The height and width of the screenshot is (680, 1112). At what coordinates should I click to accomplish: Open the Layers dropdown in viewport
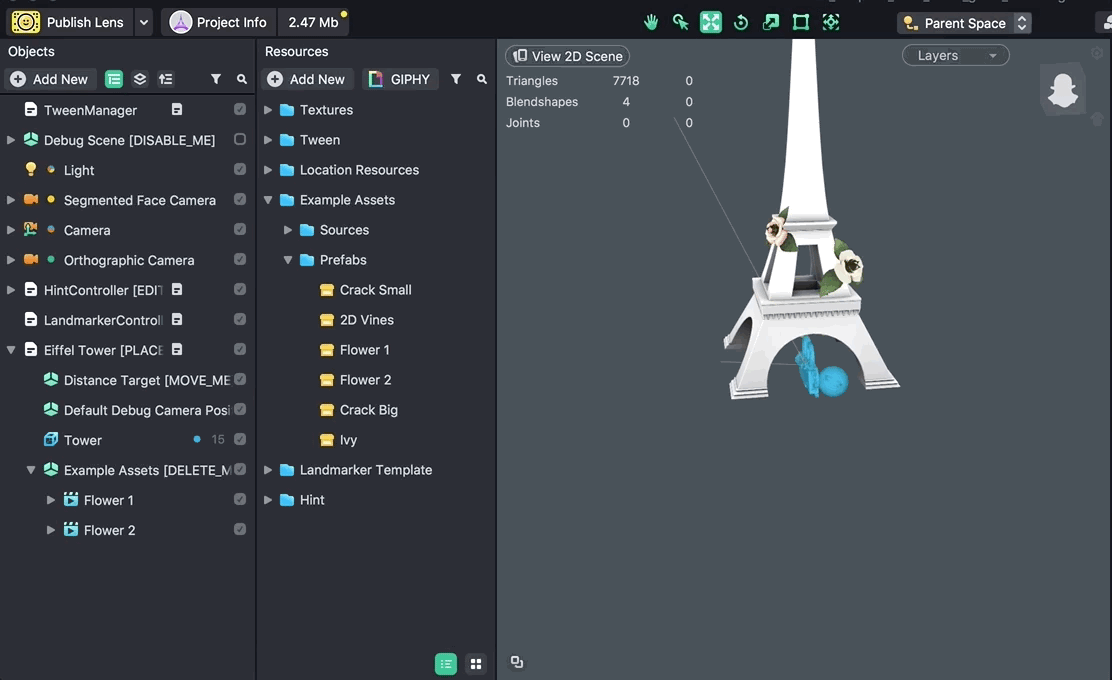pyautogui.click(x=955, y=56)
